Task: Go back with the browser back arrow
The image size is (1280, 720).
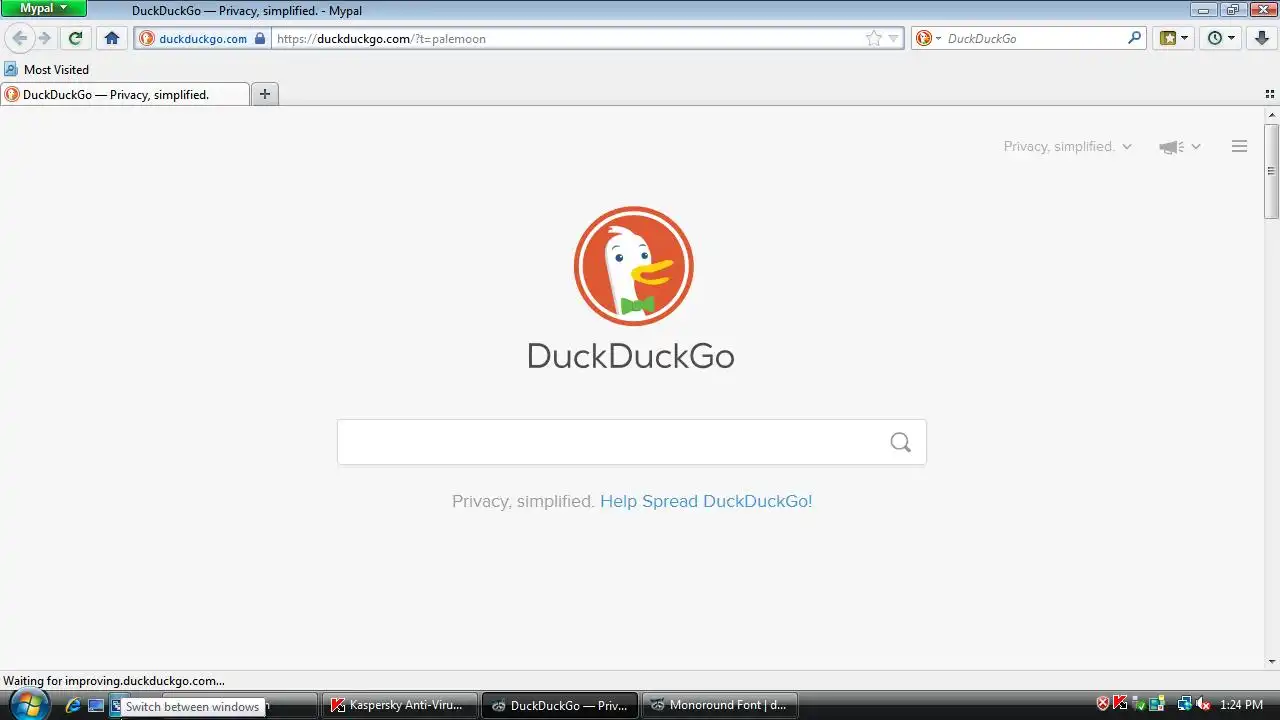Action: pos(19,38)
